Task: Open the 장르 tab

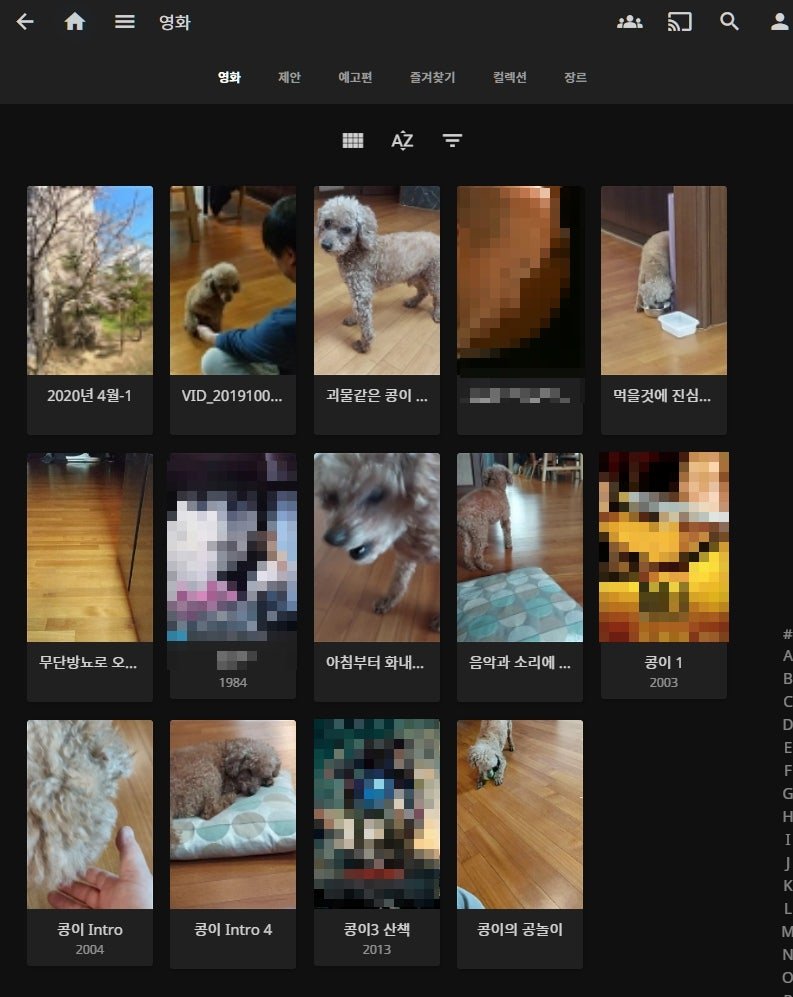Action: [575, 77]
